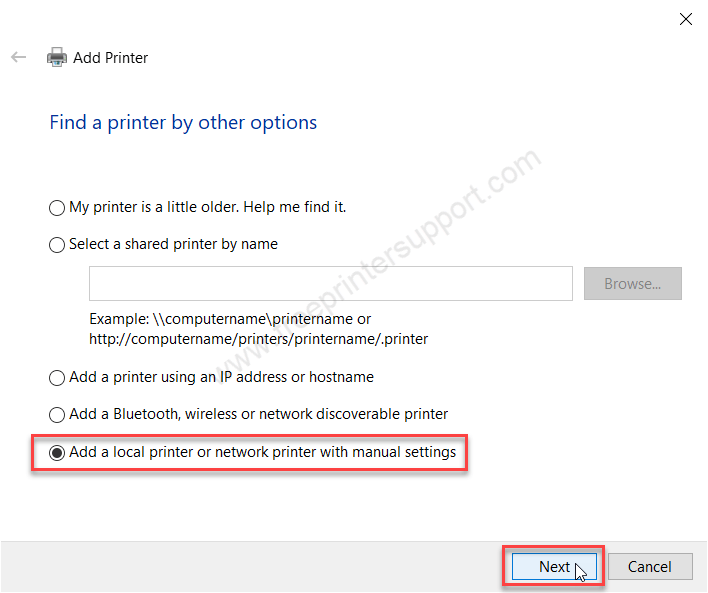Click the 'Add Printer' title text
This screenshot has width=708, height=593.
point(111,58)
